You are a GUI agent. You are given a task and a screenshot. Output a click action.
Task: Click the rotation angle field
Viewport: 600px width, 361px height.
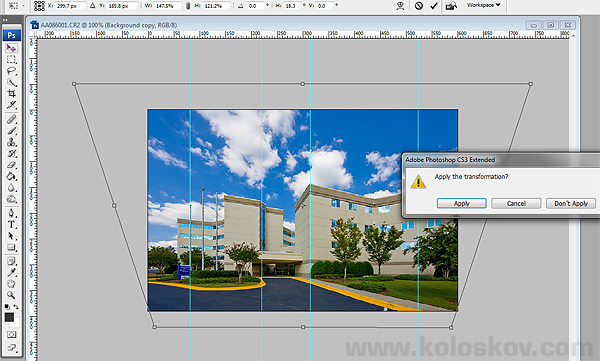[x=256, y=6]
